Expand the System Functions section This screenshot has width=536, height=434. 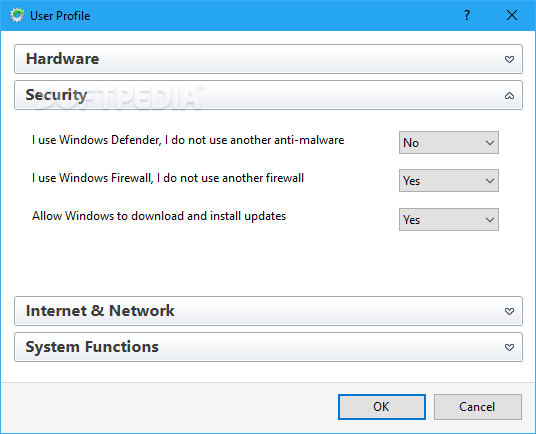click(x=268, y=347)
